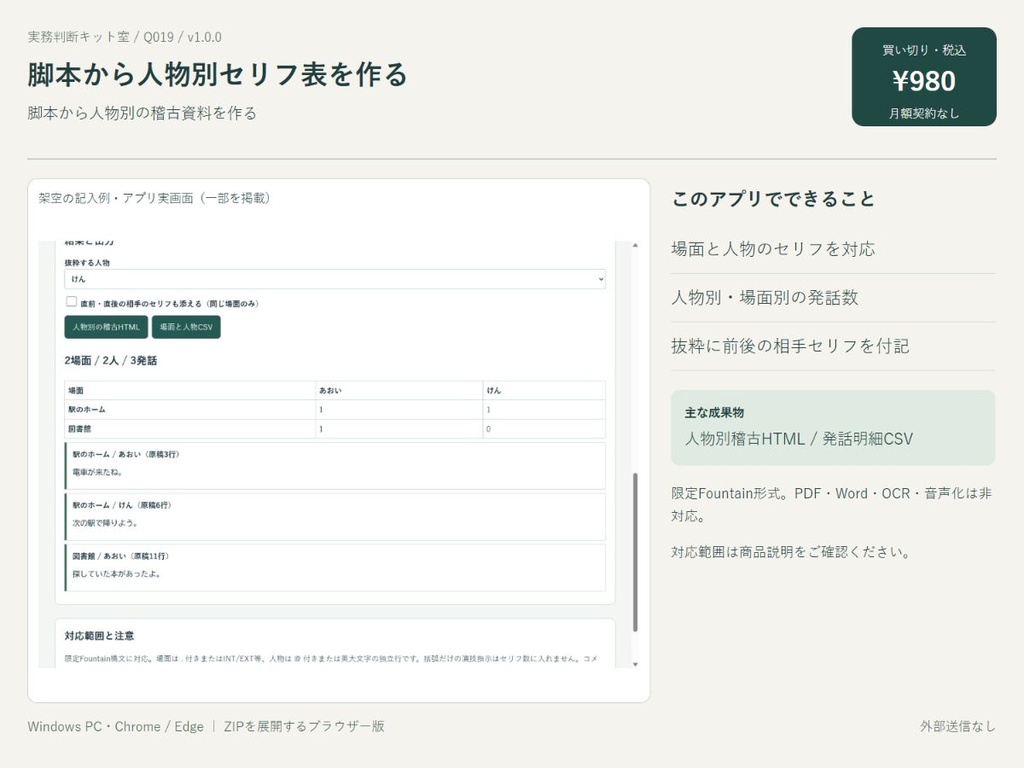Image resolution: width=1024 pixels, height=768 pixels.
Task: Click the feature 人物別・場面別の発話数
Action: tap(765, 298)
